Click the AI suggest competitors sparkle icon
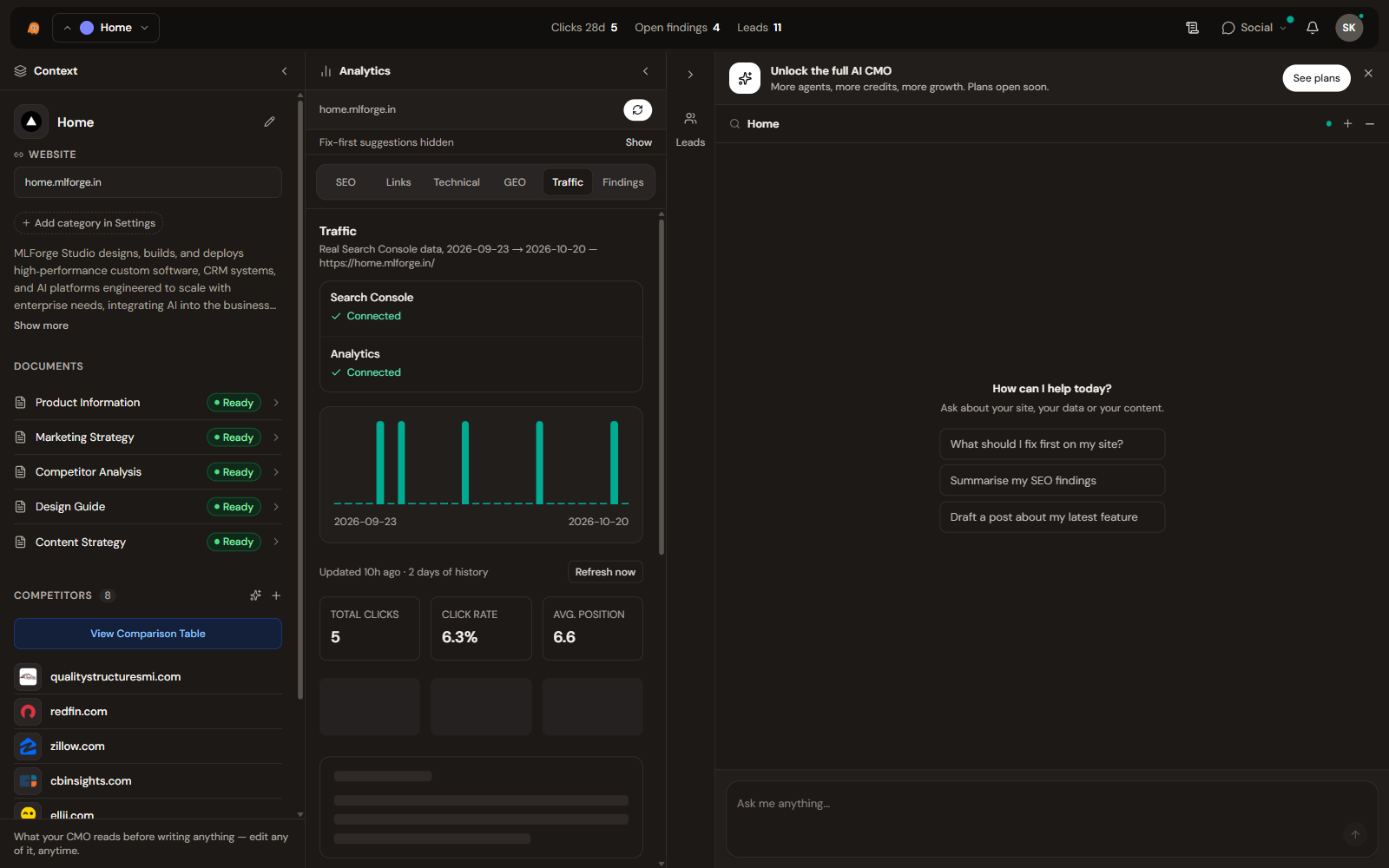This screenshot has height=868, width=1389. (x=255, y=595)
